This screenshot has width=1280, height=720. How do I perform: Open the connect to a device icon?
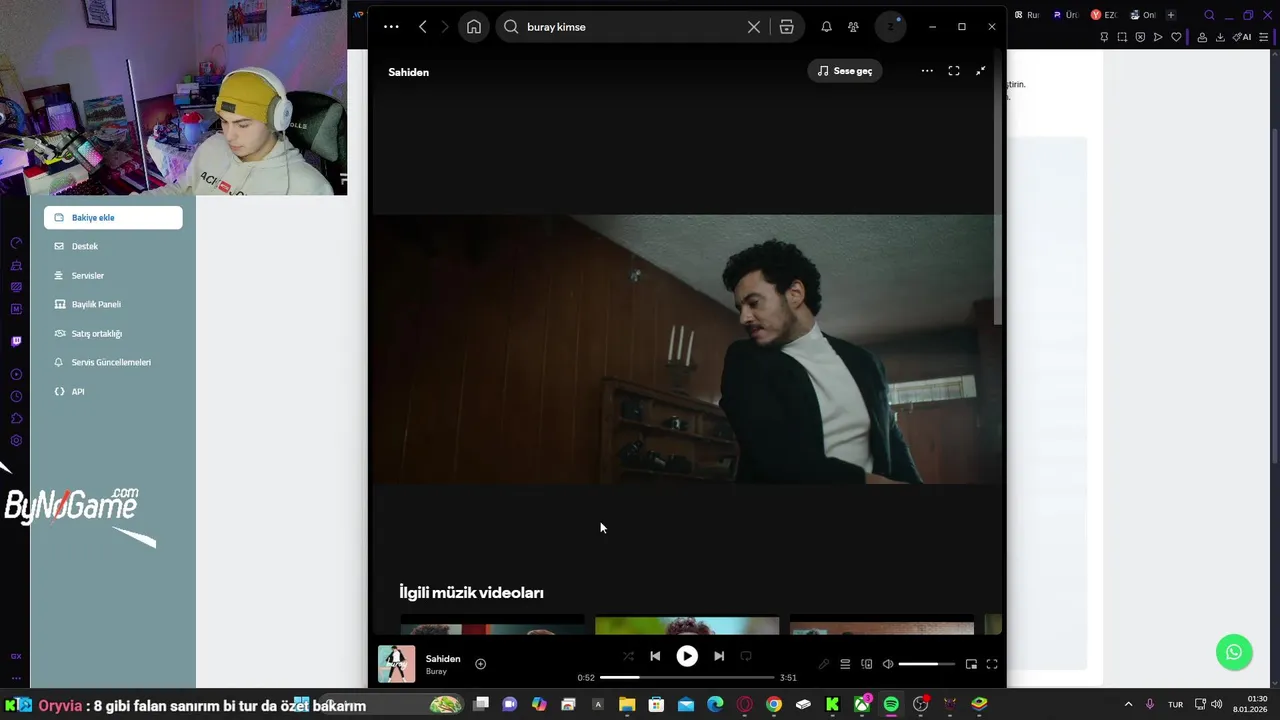tap(867, 664)
